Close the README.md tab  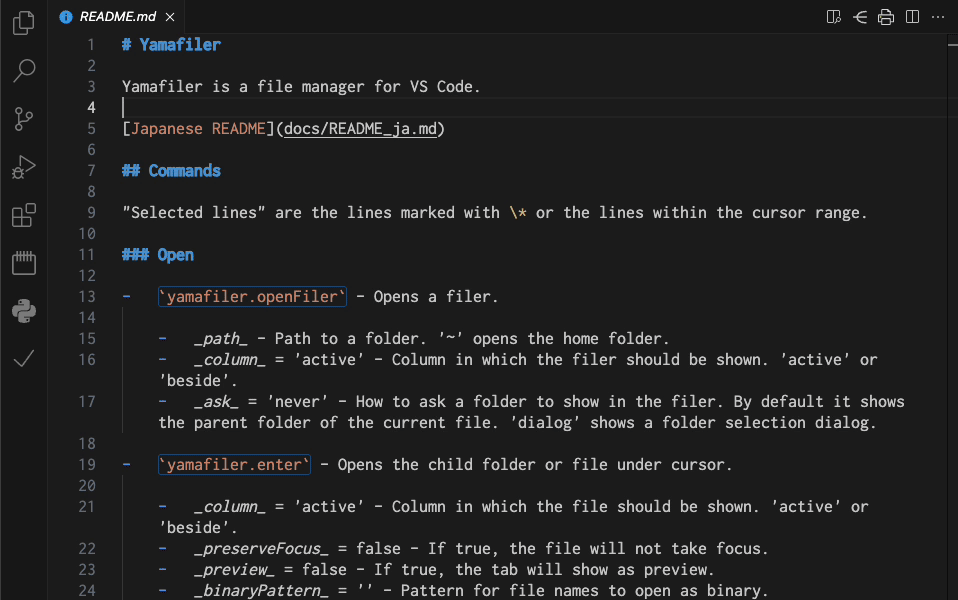[170, 17]
